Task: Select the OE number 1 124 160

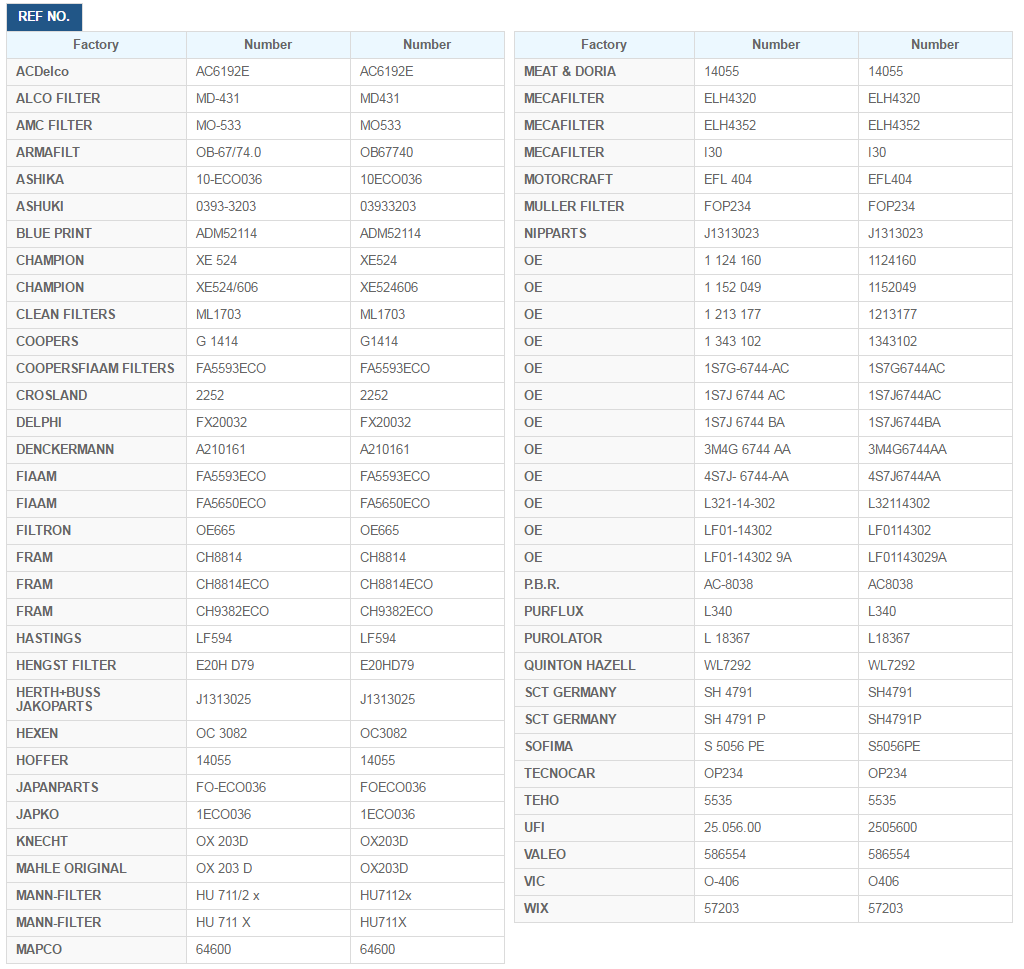Action: [x=733, y=261]
